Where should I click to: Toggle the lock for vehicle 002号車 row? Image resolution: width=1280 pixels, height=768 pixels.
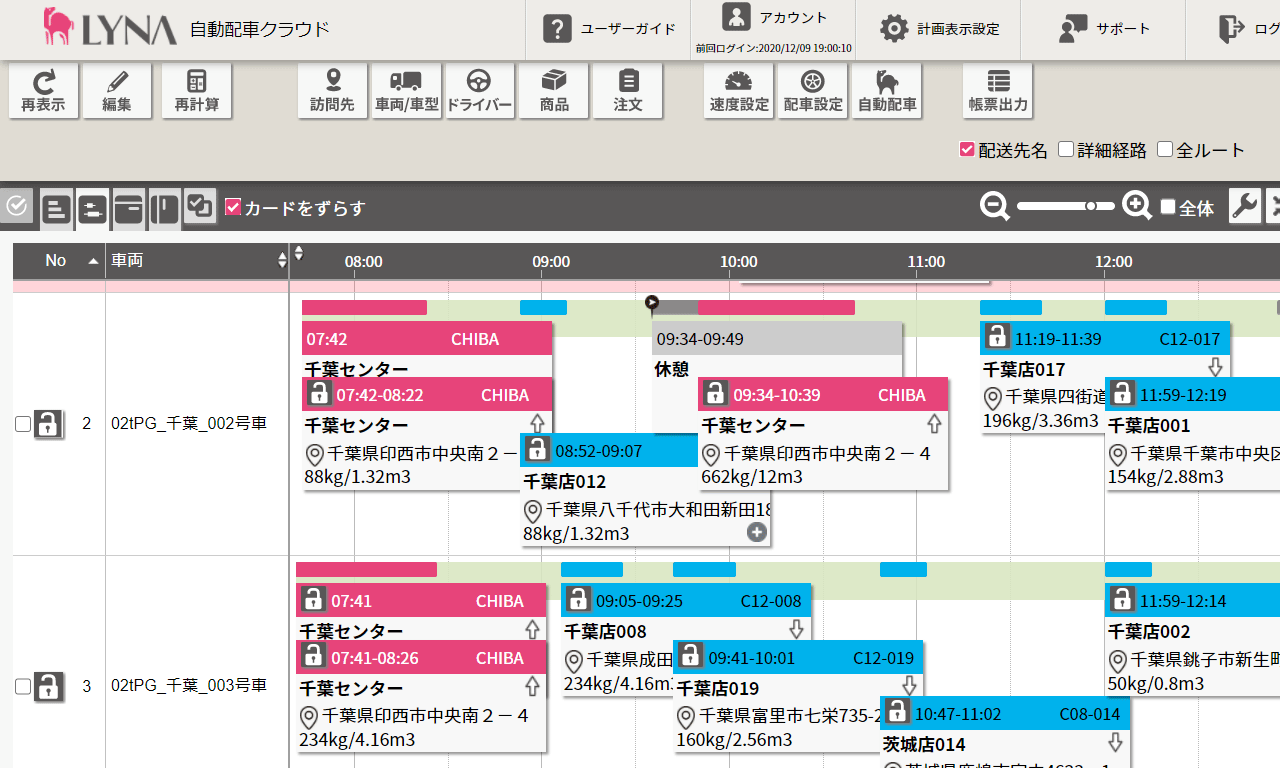49,424
